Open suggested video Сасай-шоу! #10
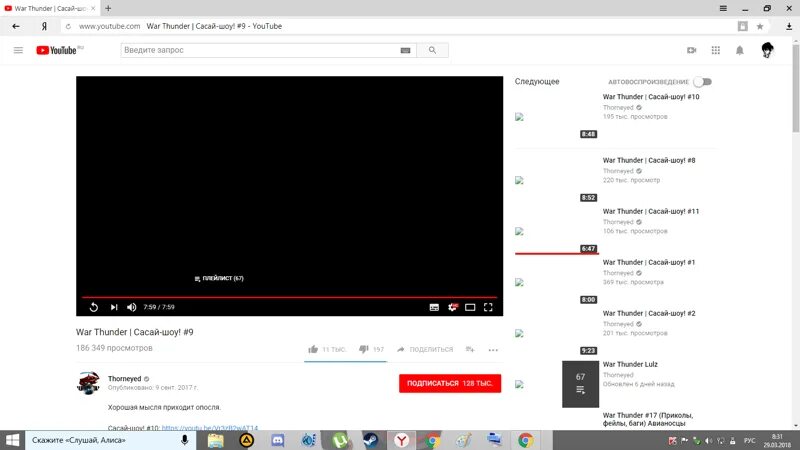The image size is (800, 450). pos(651,96)
